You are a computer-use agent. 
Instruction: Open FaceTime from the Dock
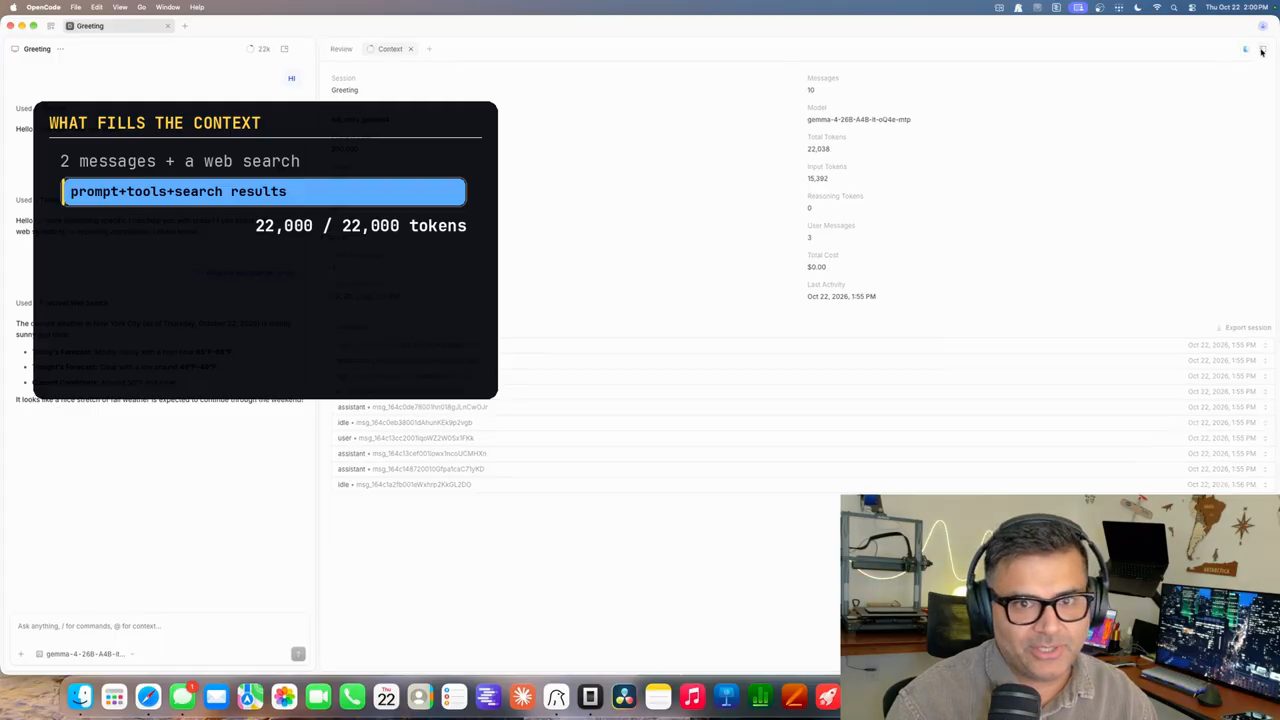pyautogui.click(x=318, y=697)
